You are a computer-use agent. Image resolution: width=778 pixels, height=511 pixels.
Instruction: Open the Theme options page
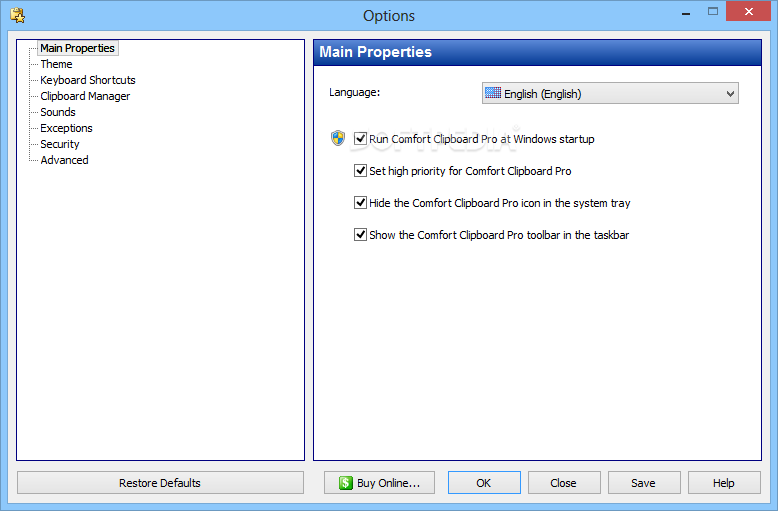pyautogui.click(x=56, y=64)
